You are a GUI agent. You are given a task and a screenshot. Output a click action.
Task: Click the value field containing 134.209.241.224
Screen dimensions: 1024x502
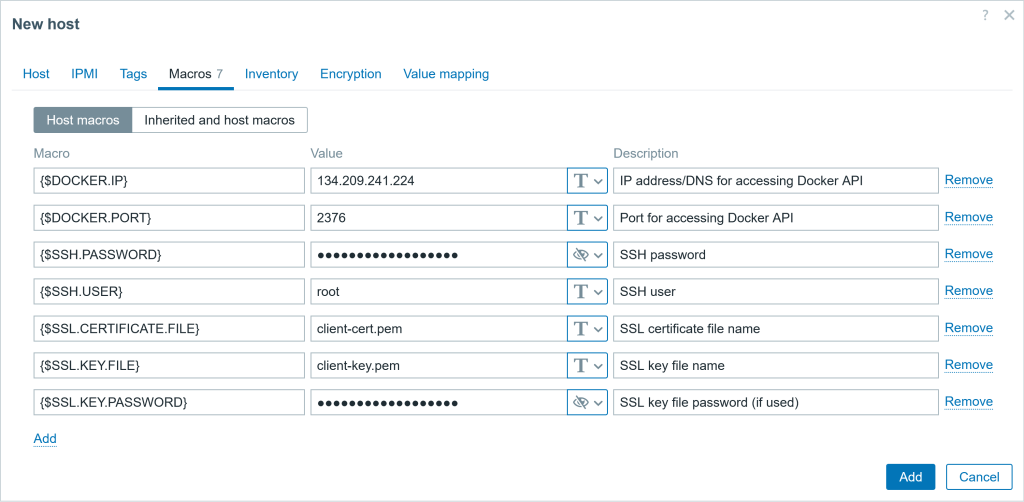[x=437, y=181]
